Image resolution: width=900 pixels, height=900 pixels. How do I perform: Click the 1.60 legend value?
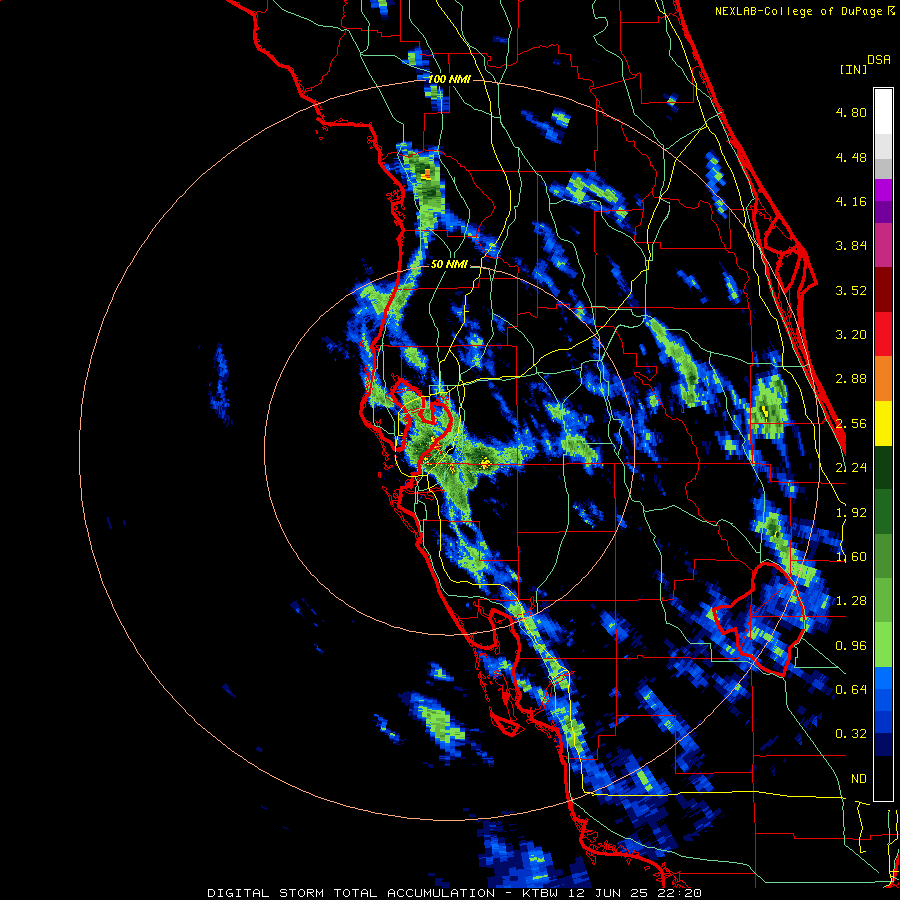tap(851, 557)
